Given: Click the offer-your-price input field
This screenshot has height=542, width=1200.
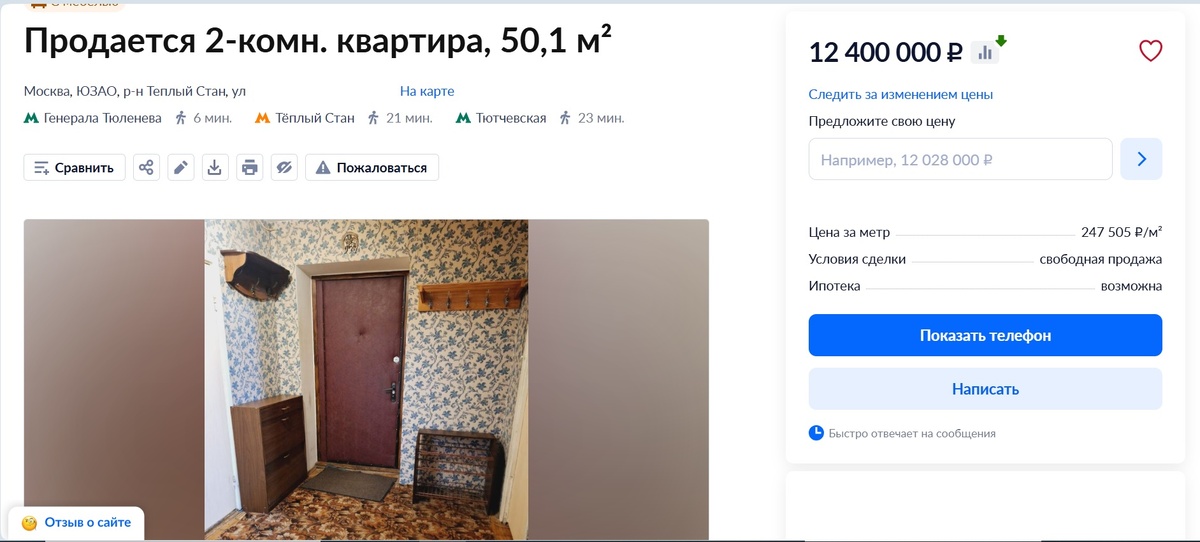Looking at the screenshot, I should 961,159.
